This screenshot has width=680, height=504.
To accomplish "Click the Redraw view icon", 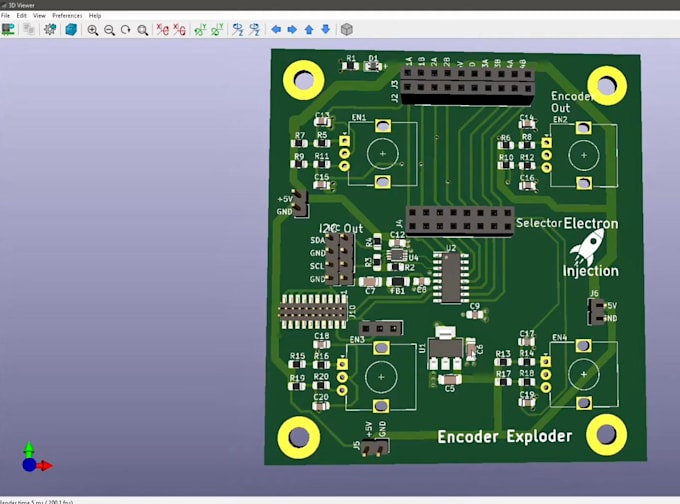I will [126, 30].
